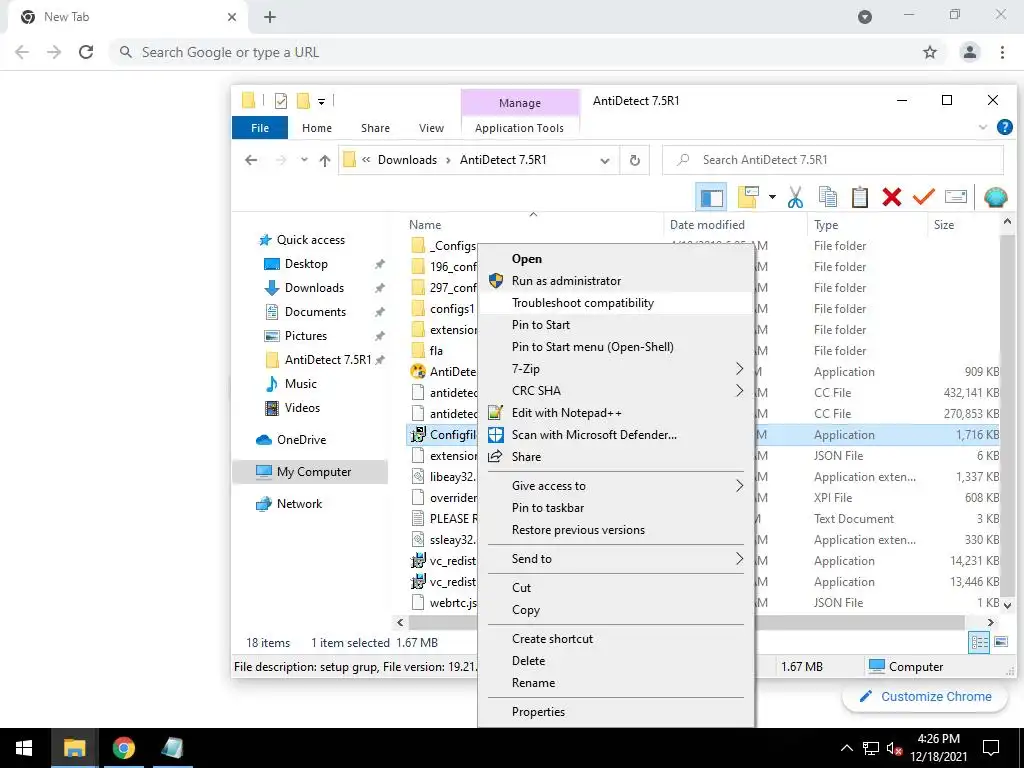This screenshot has height=768, width=1024.
Task: Click the red X Delete toolbar icon
Action: 891,197
